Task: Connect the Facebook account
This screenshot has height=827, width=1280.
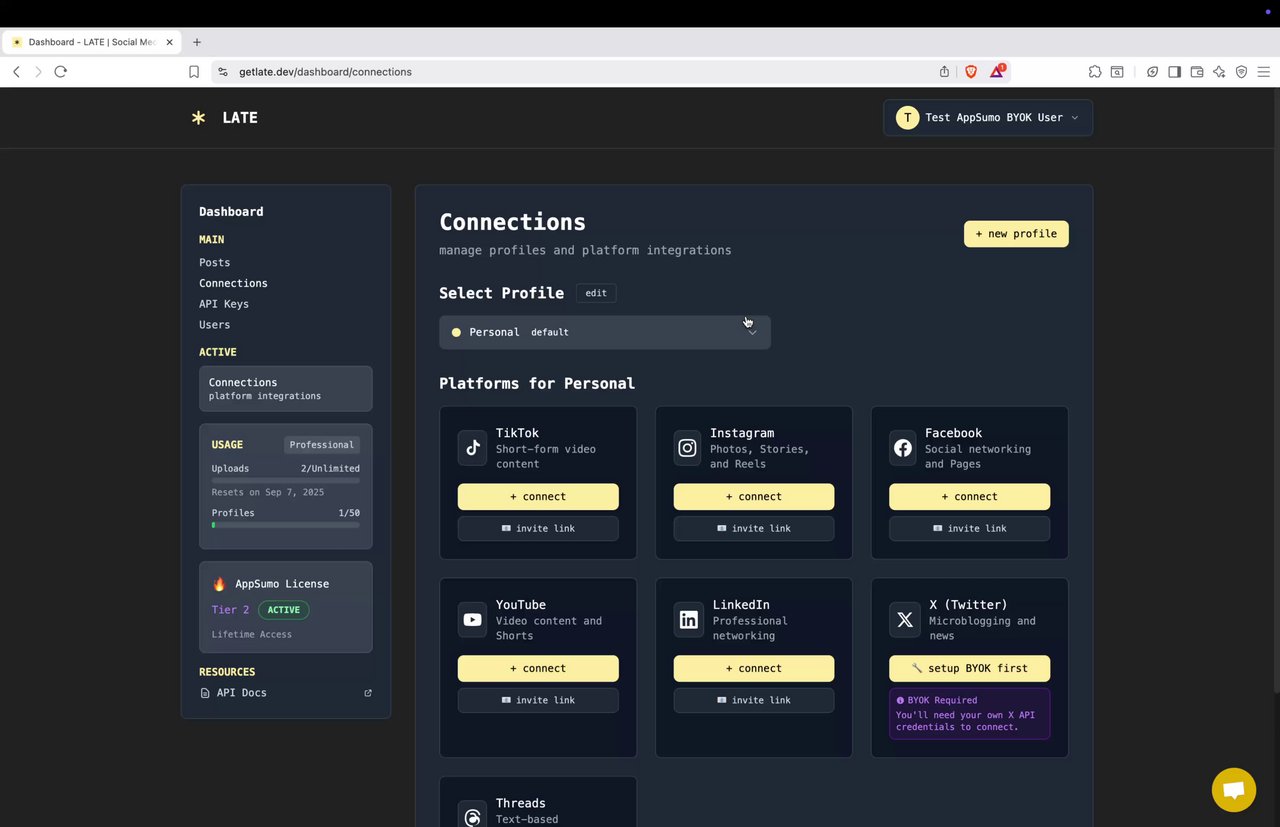Action: (x=969, y=497)
